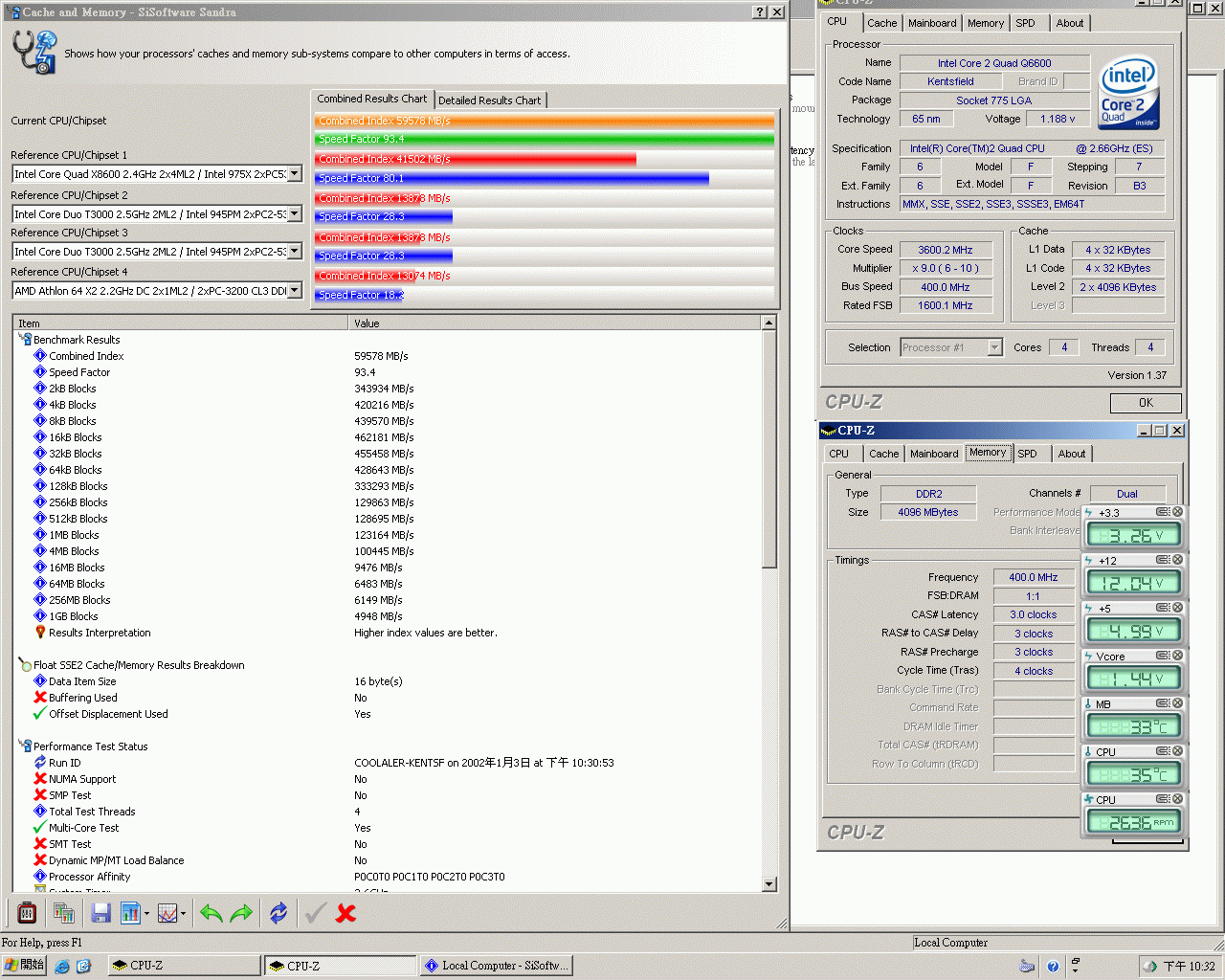This screenshot has height=980, width=1225.
Task: Open settings of the +3.3 voltage widget
Action: point(1163,512)
